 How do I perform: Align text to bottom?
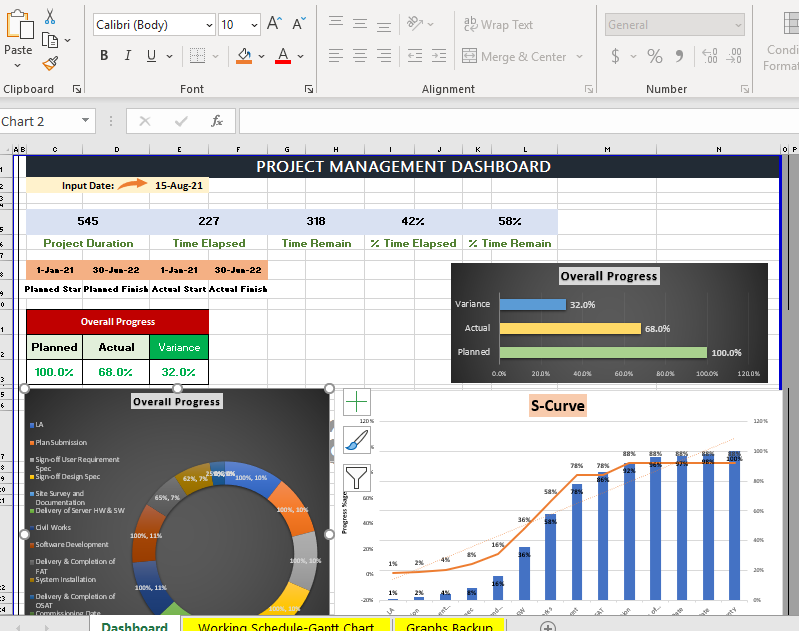click(x=384, y=25)
